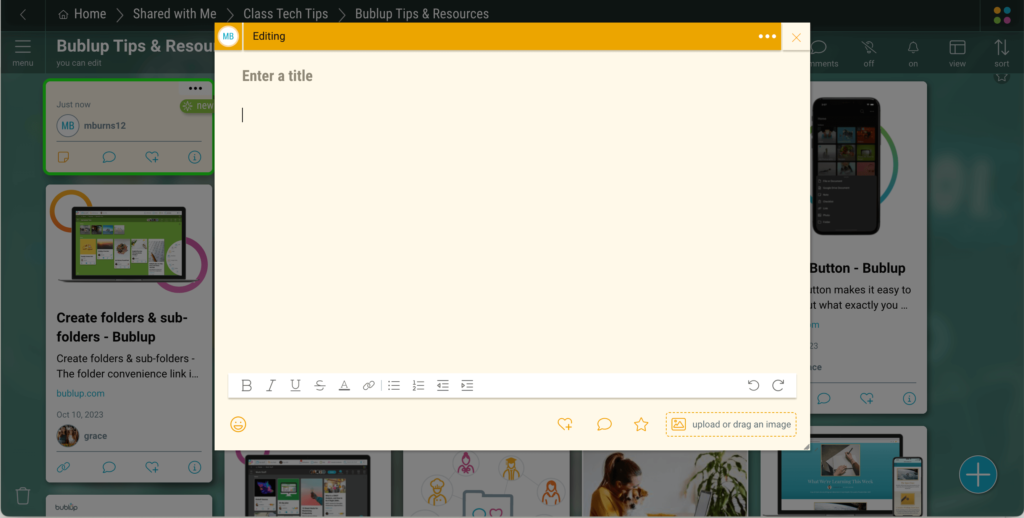Open Class Tech Tips breadcrumb
Viewport: 1024px width, 518px height.
click(285, 14)
